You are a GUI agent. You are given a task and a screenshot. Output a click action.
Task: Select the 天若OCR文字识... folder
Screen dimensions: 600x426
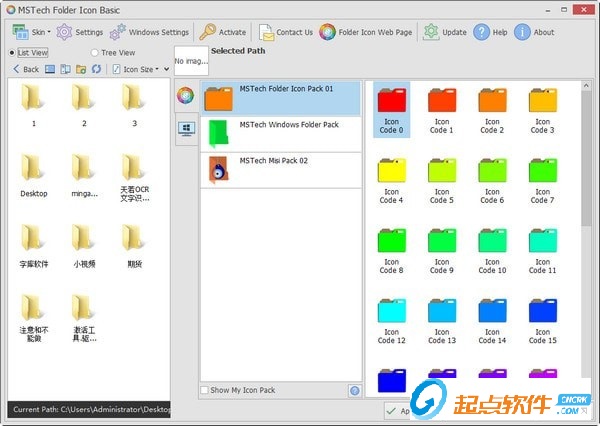pyautogui.click(x=135, y=177)
